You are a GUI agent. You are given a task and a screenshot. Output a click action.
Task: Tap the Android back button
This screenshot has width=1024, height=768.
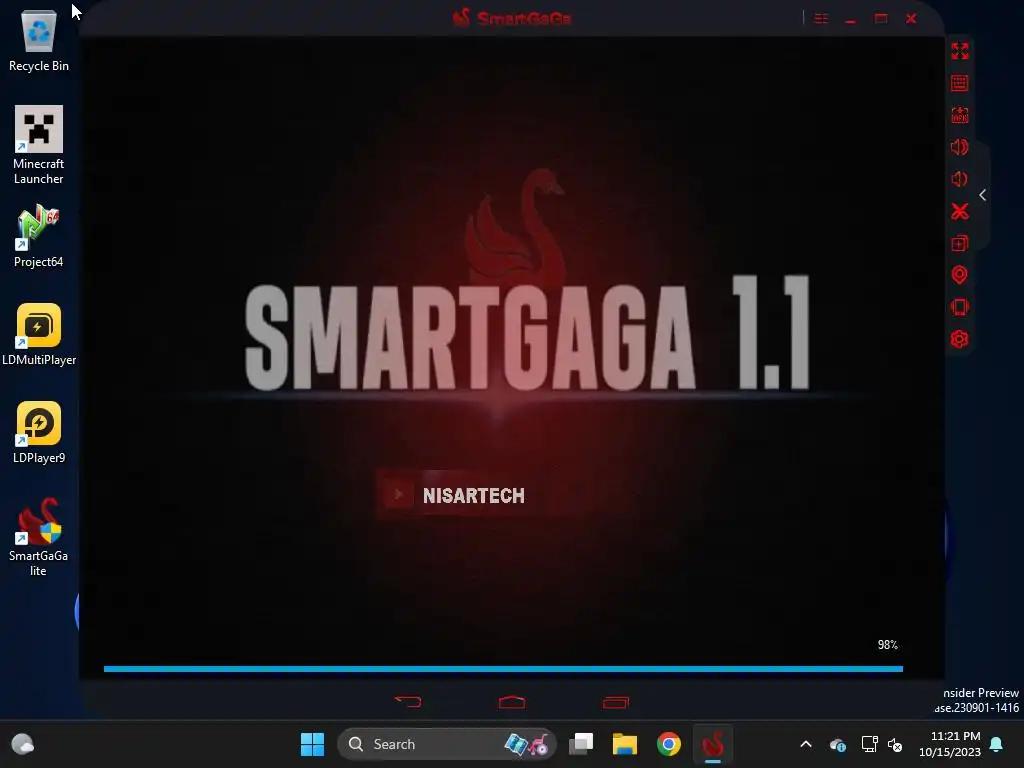point(408,702)
